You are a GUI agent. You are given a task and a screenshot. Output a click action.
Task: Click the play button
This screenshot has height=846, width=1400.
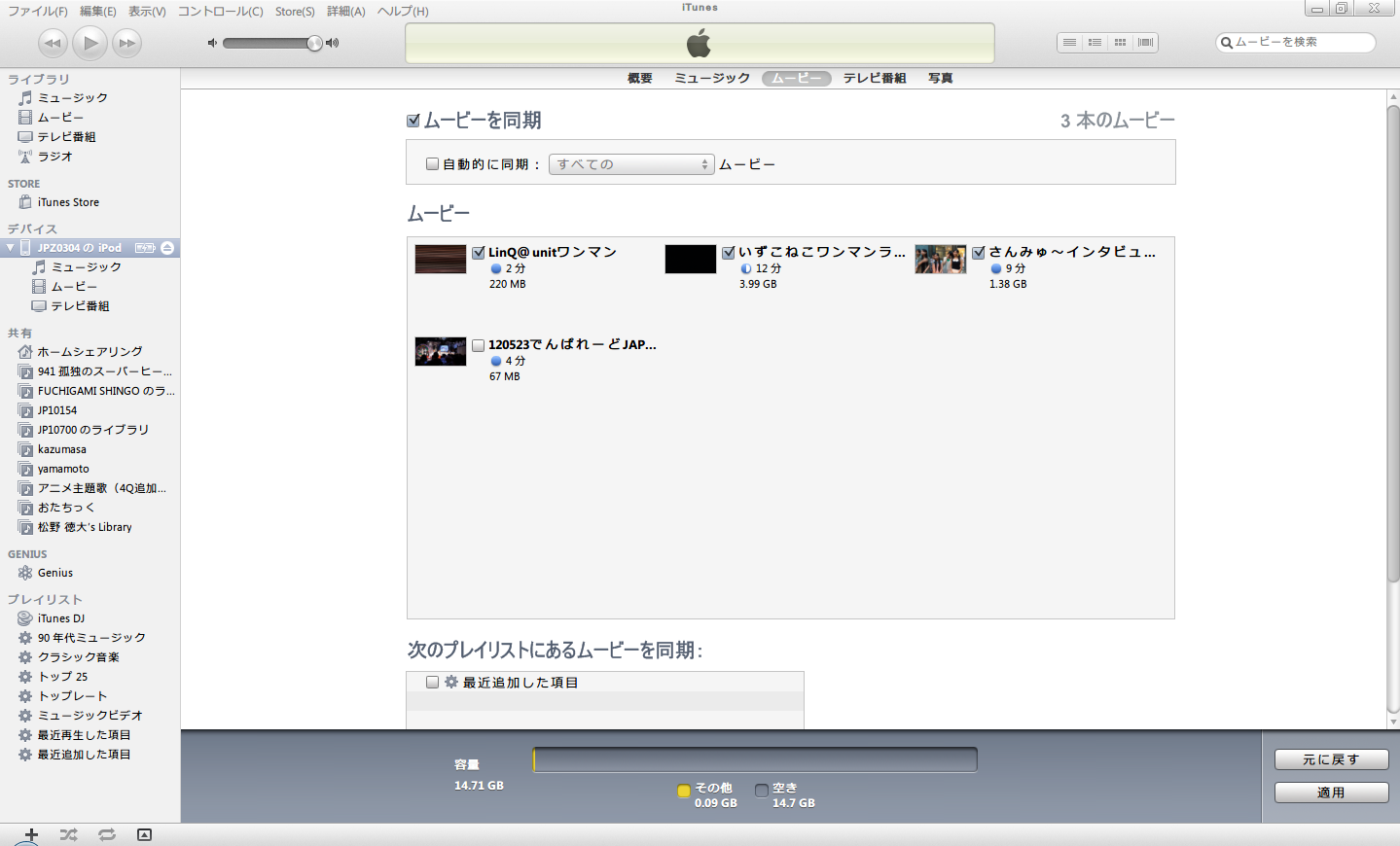90,43
